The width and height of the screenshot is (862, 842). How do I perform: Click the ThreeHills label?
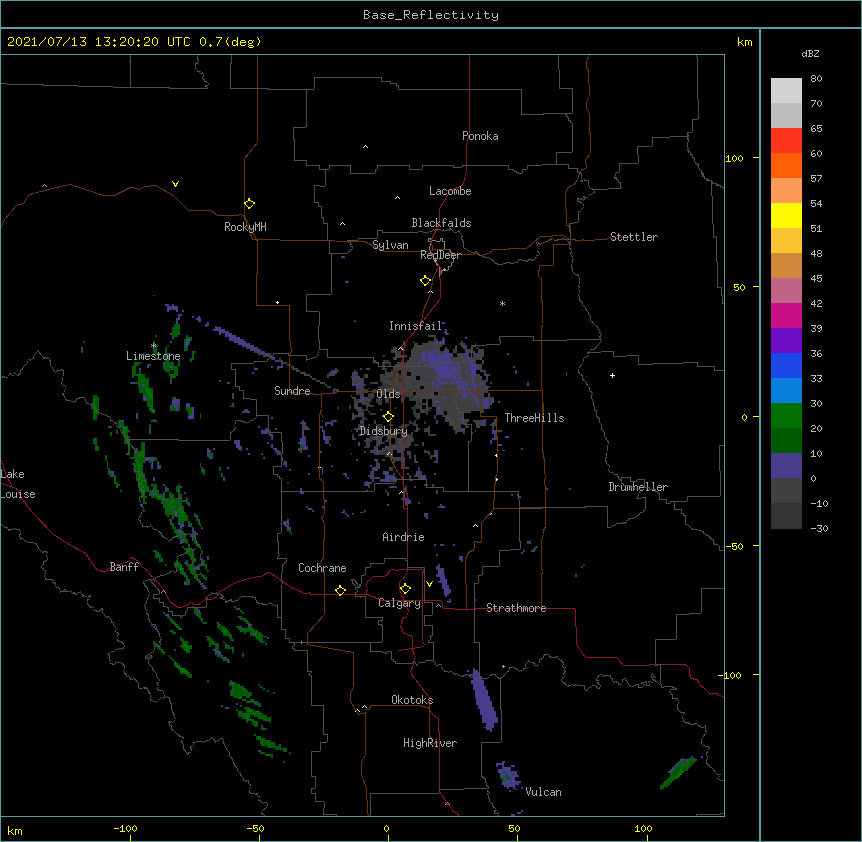(x=534, y=418)
